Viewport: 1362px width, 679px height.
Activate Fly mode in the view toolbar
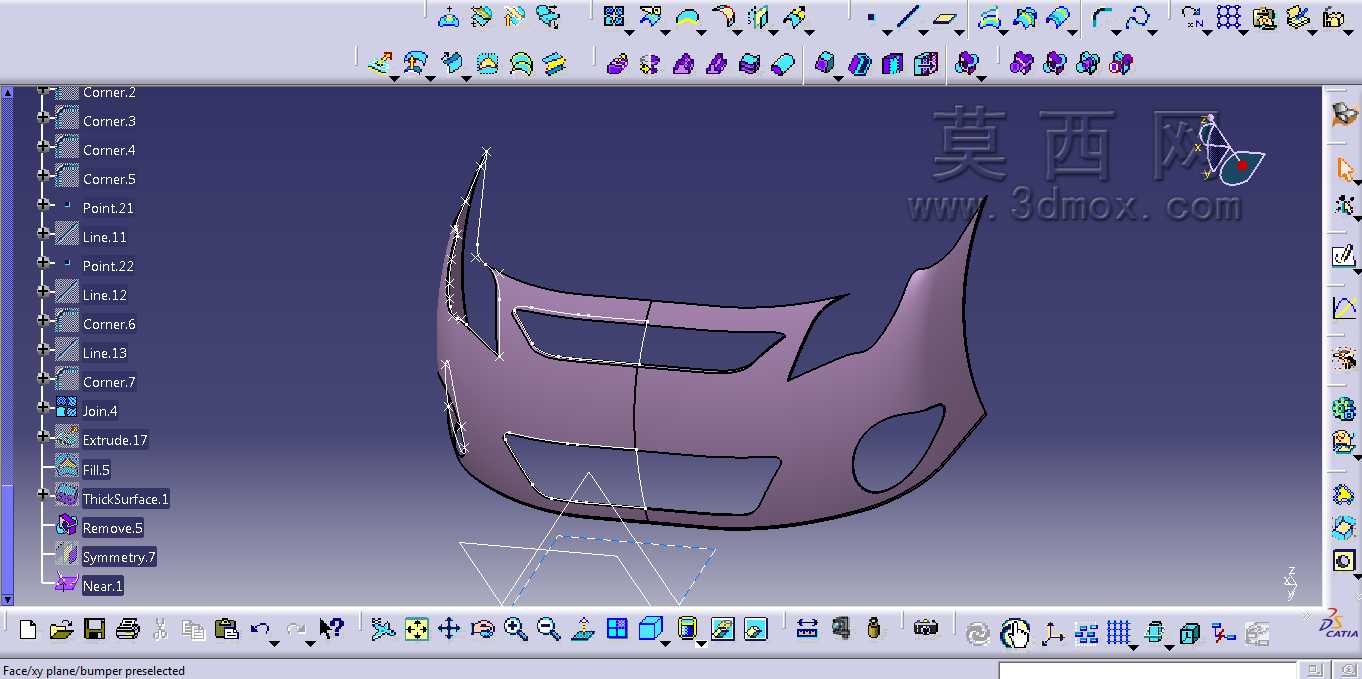383,629
